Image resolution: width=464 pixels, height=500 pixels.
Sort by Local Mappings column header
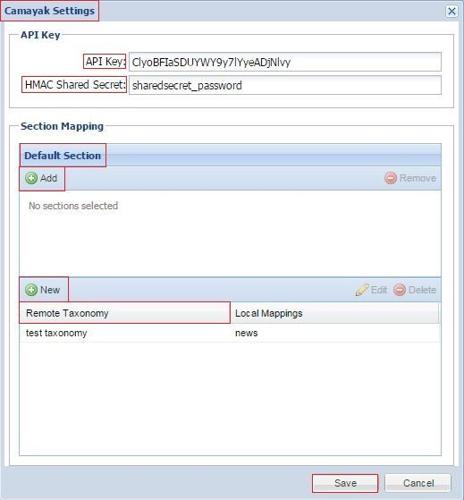click(335, 313)
